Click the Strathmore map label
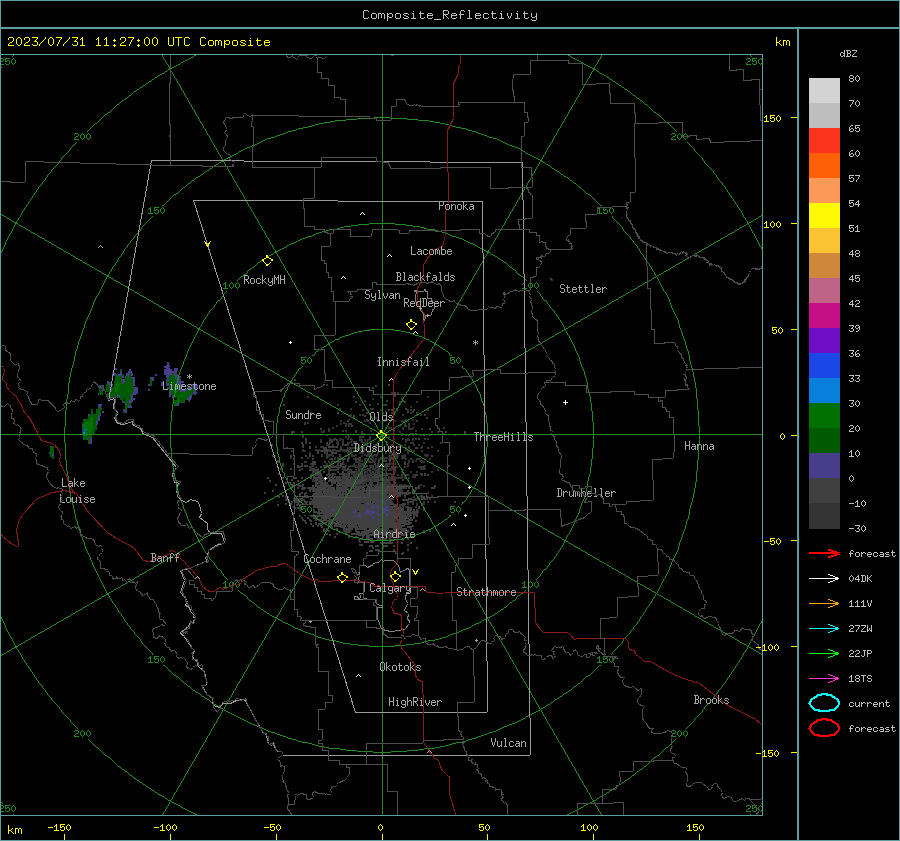This screenshot has width=900, height=841. point(486,592)
